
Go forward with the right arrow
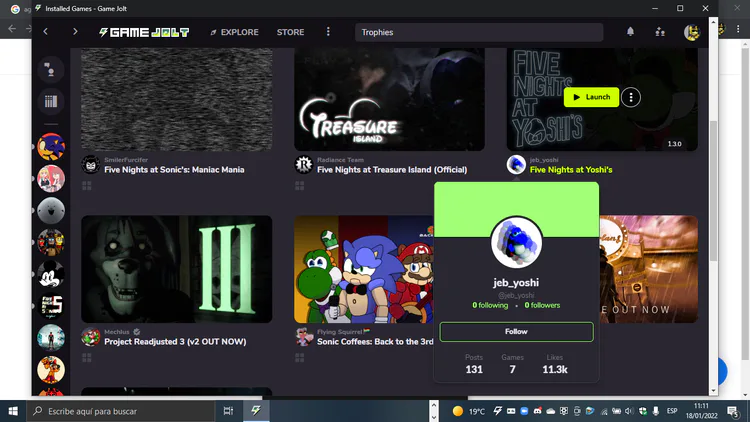click(75, 32)
